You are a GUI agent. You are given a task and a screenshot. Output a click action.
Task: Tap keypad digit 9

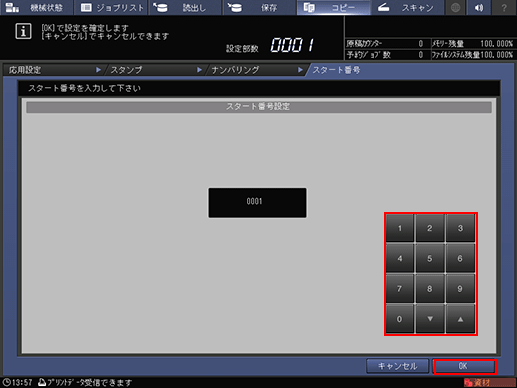point(460,289)
